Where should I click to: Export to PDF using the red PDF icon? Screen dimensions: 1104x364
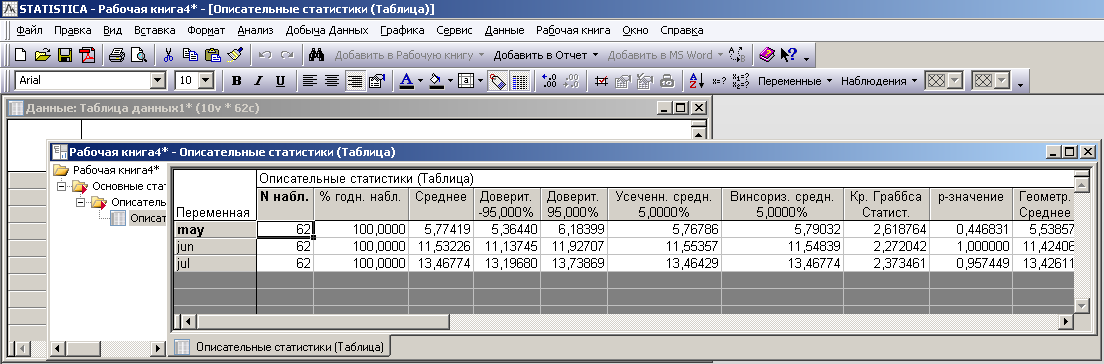click(x=87, y=55)
